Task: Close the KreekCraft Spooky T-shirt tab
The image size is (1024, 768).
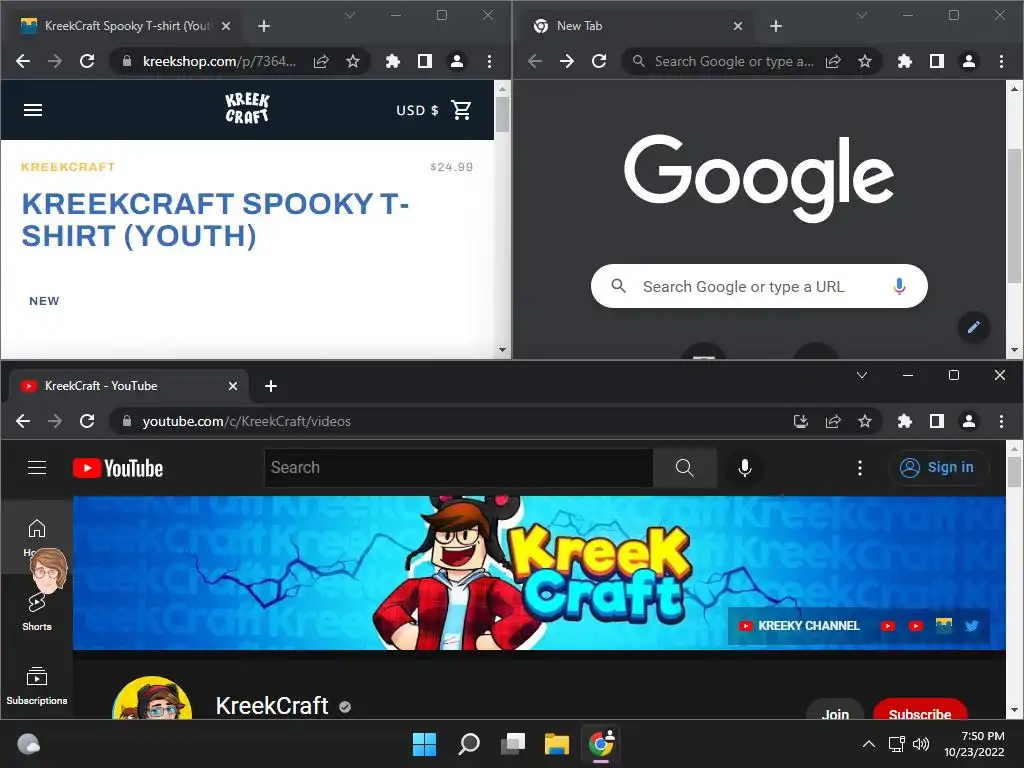Action: point(226,26)
